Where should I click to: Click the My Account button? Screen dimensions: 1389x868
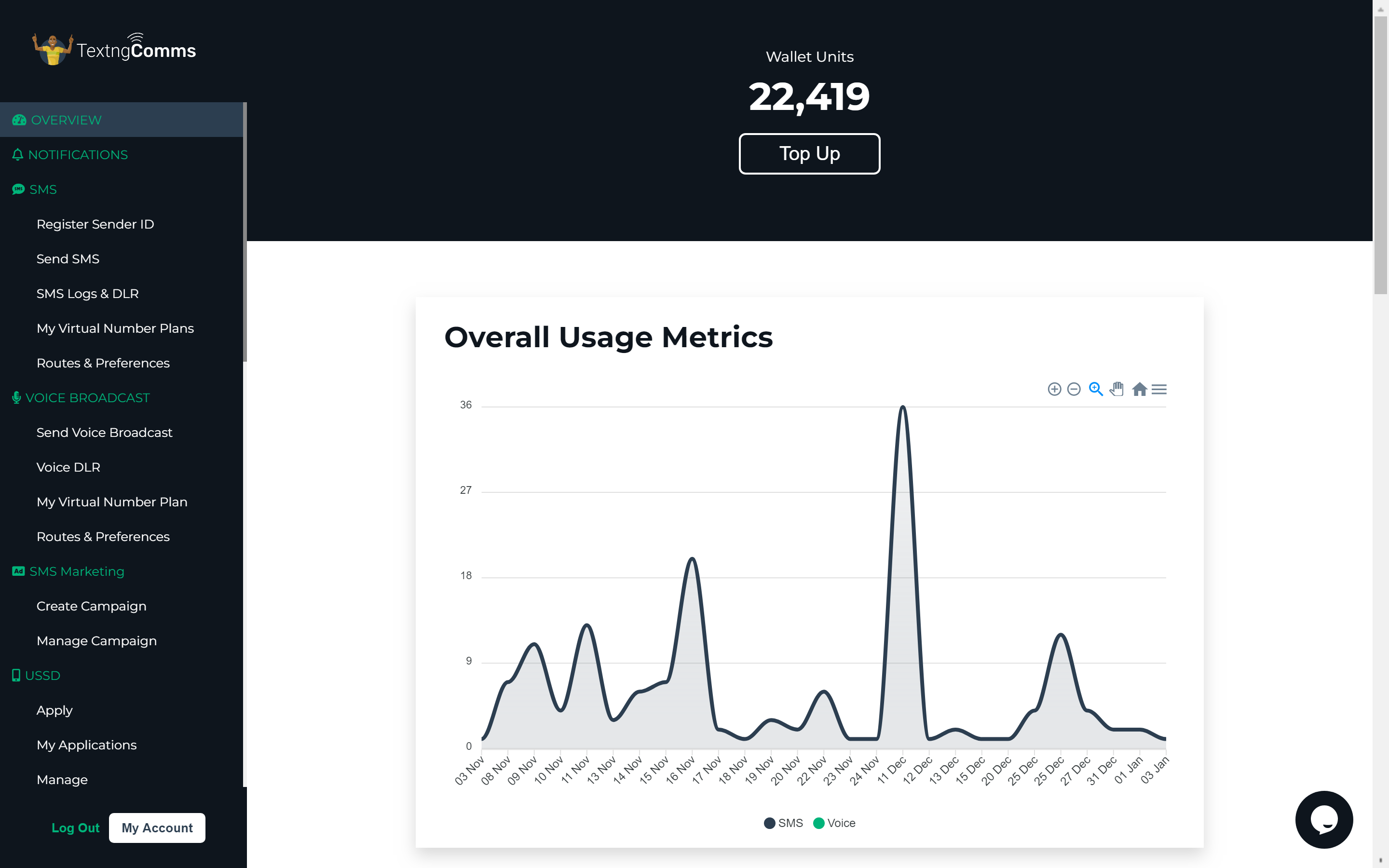point(157,828)
